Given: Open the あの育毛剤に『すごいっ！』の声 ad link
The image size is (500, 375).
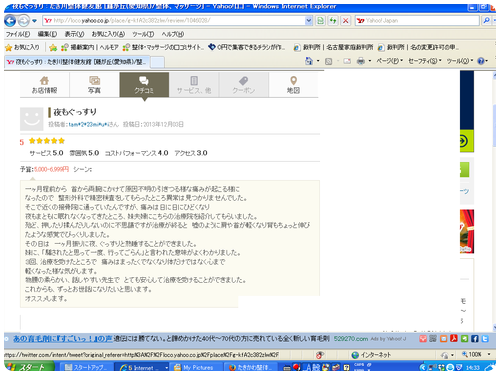Looking at the screenshot, I should click(x=63, y=339).
